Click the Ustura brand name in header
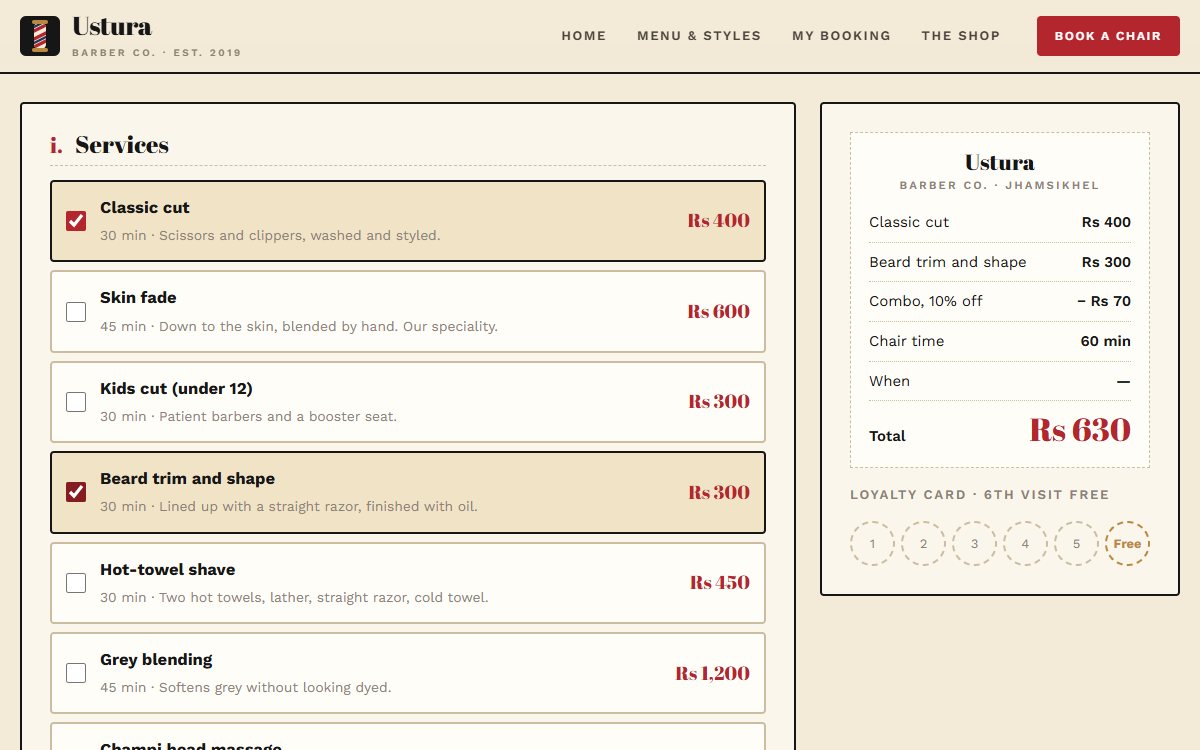 [x=112, y=27]
